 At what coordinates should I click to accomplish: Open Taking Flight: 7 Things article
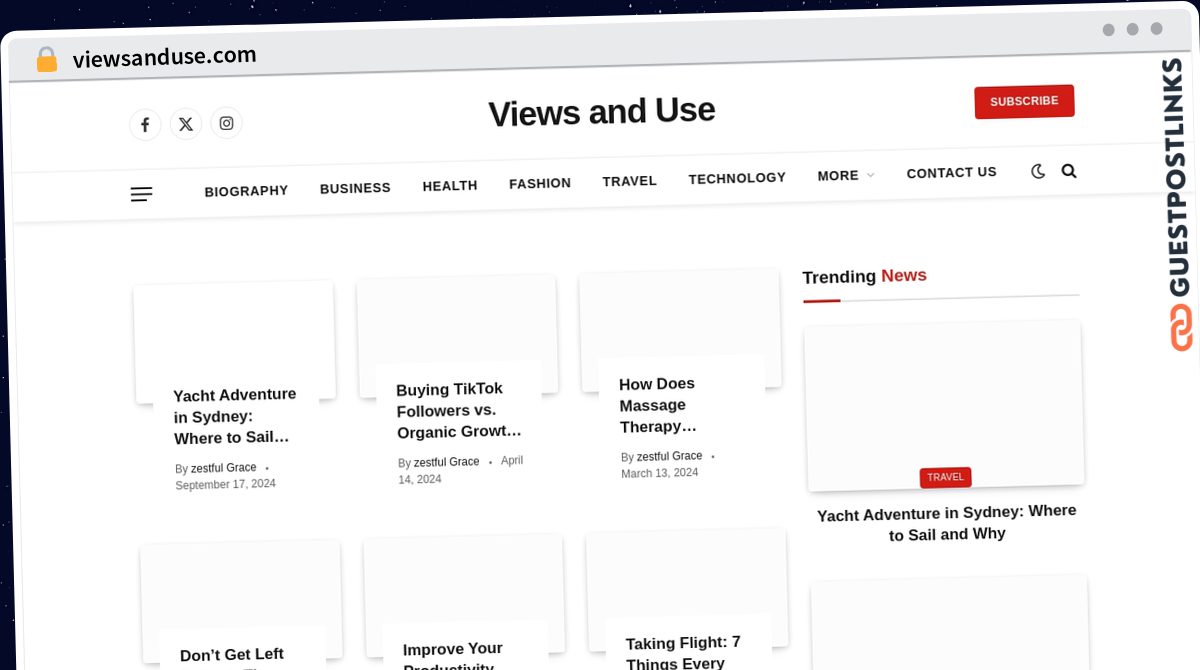click(684, 652)
